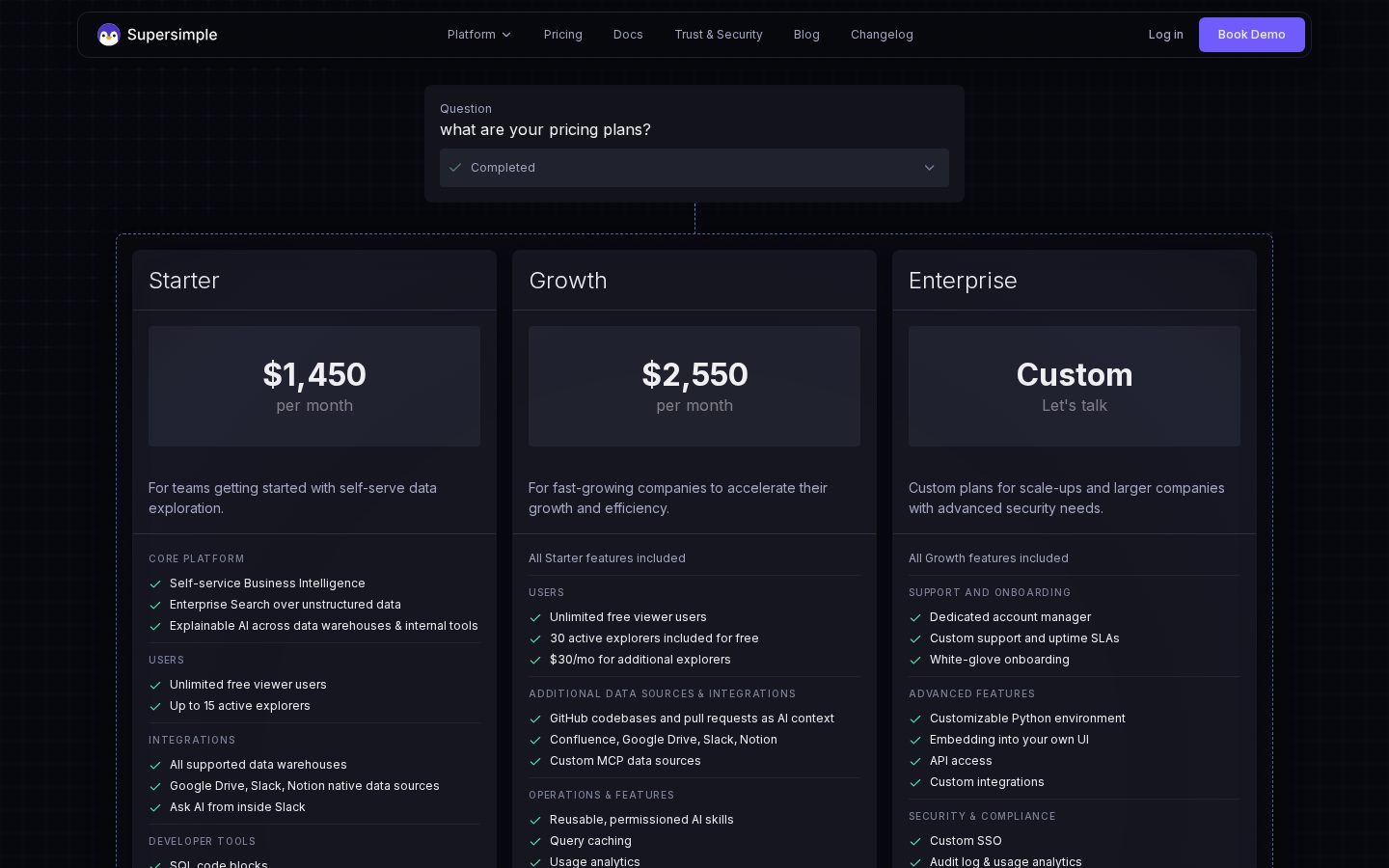
Task: Click the OPERATIONS & FEATURES section label
Action: (x=601, y=796)
